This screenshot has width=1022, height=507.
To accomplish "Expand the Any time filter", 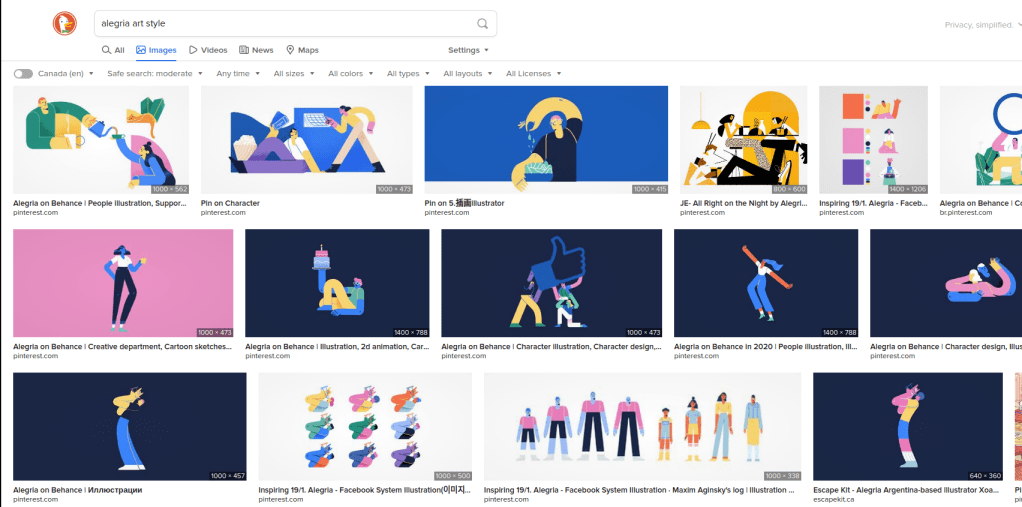I will 238,74.
